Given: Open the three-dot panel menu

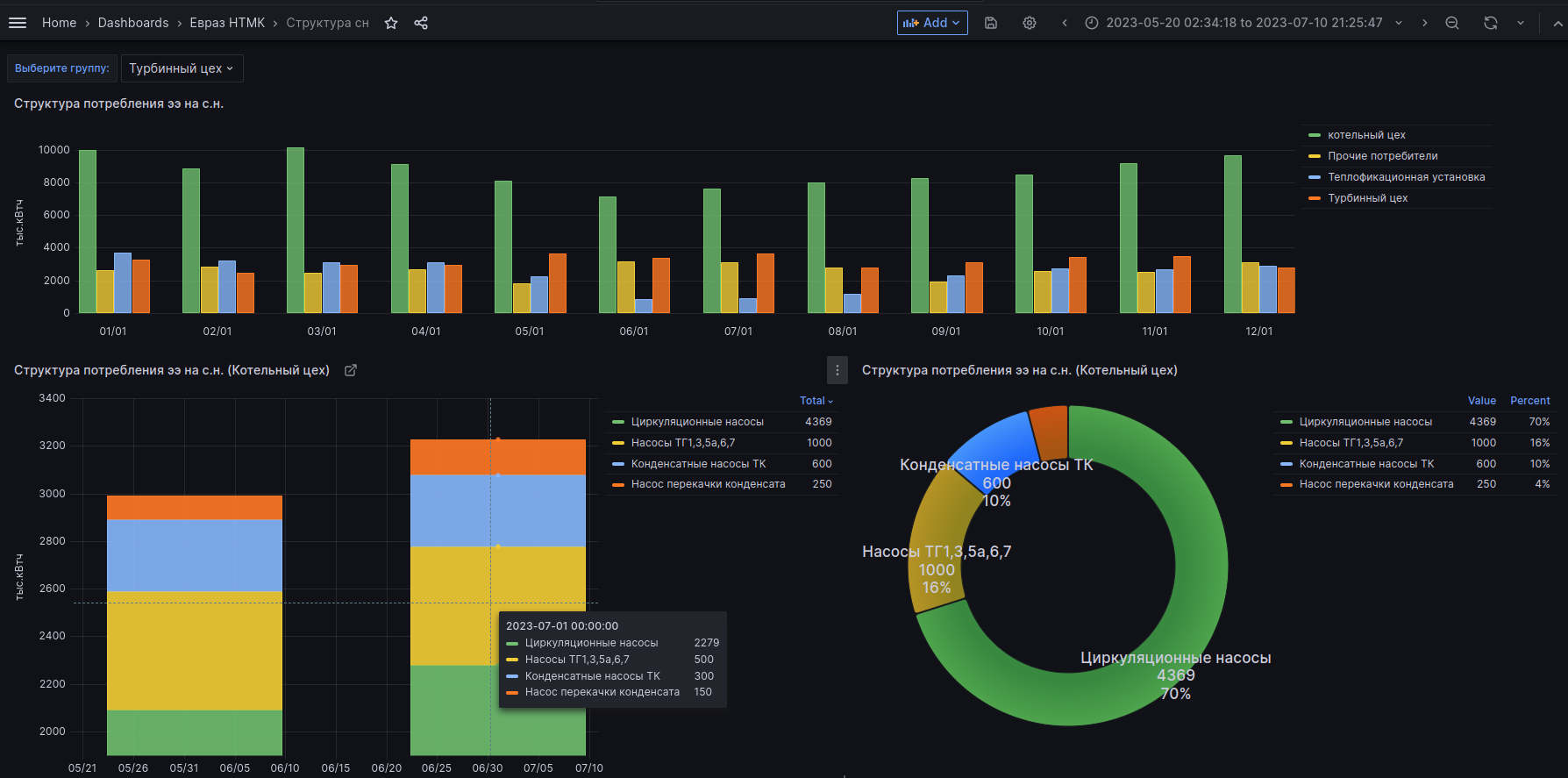Looking at the screenshot, I should [x=837, y=370].
